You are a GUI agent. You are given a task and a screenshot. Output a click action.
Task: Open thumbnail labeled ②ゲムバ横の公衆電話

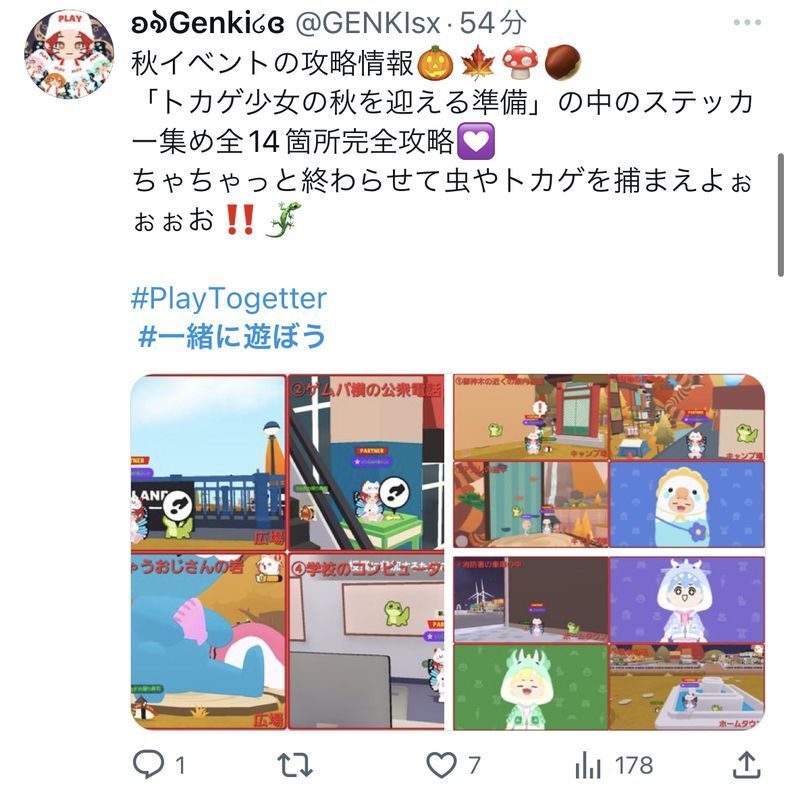(366, 463)
